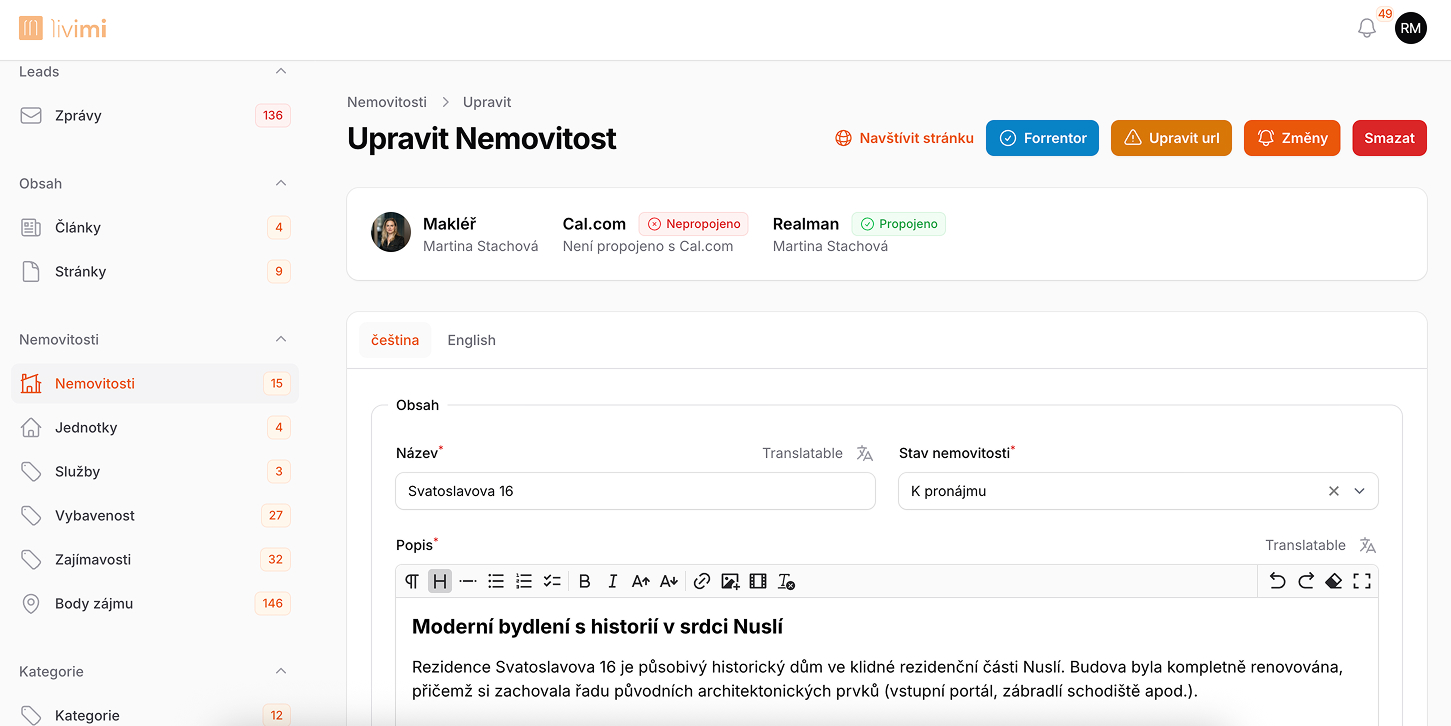Viewport: 1451px width, 726px height.
Task: Collapse the Obsah sidebar section
Action: (x=281, y=183)
